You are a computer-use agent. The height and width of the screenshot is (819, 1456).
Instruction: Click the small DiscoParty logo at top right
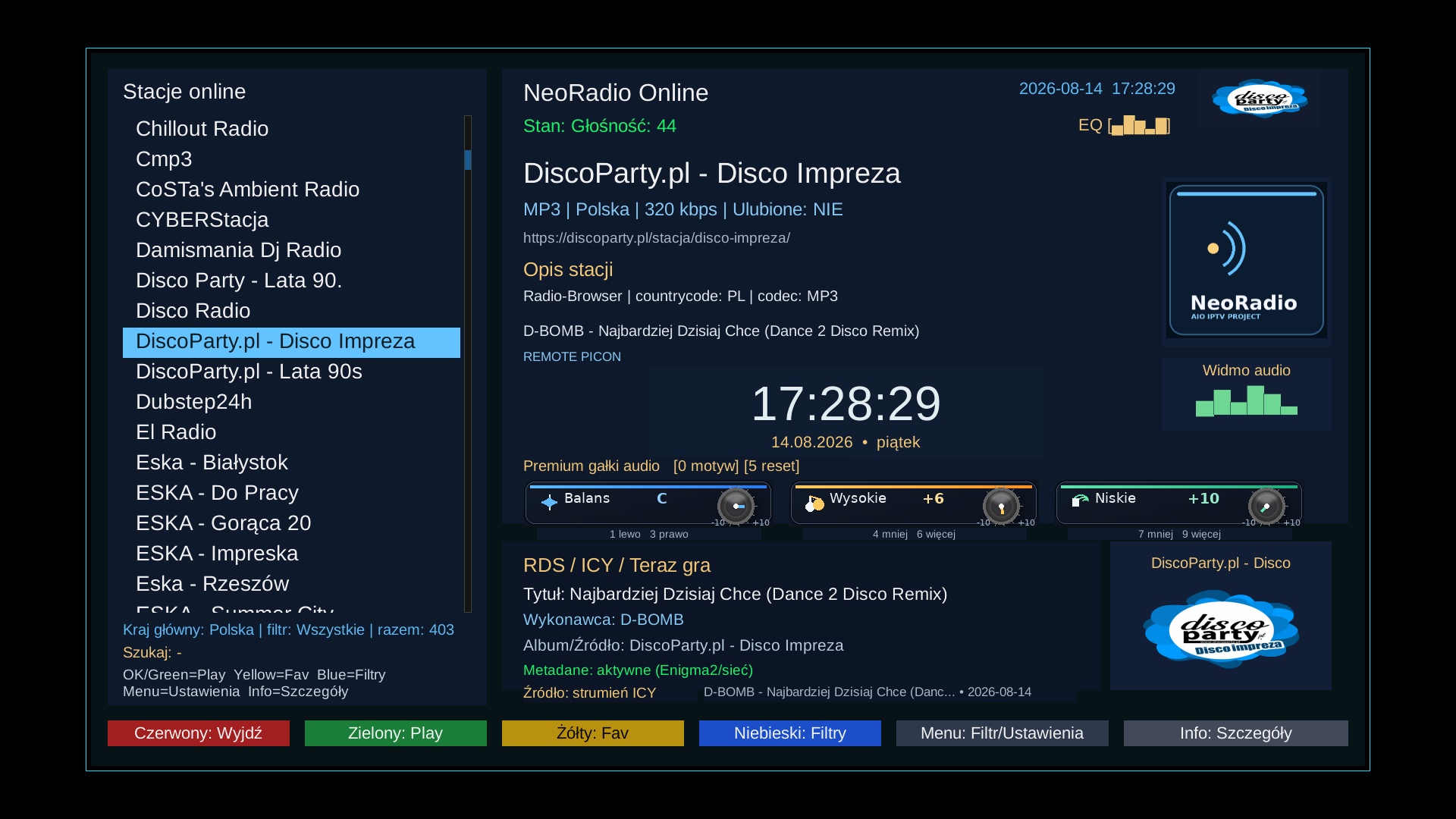tap(1260, 99)
